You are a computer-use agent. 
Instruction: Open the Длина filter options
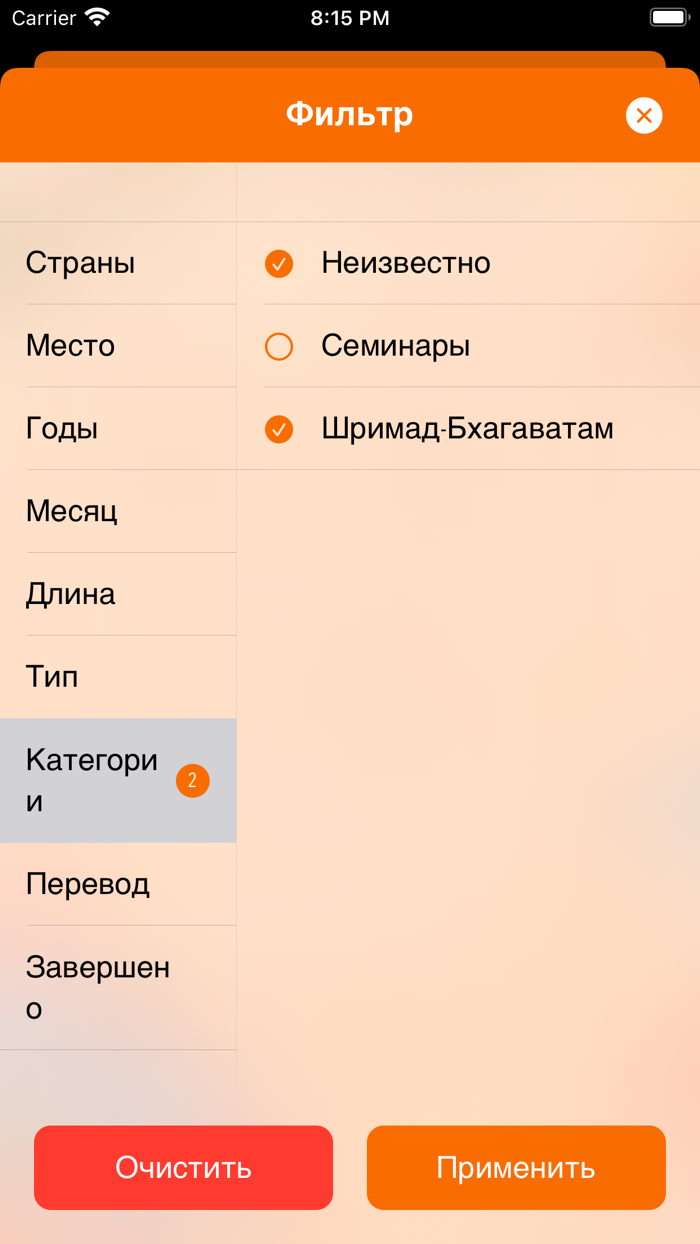[x=118, y=594]
